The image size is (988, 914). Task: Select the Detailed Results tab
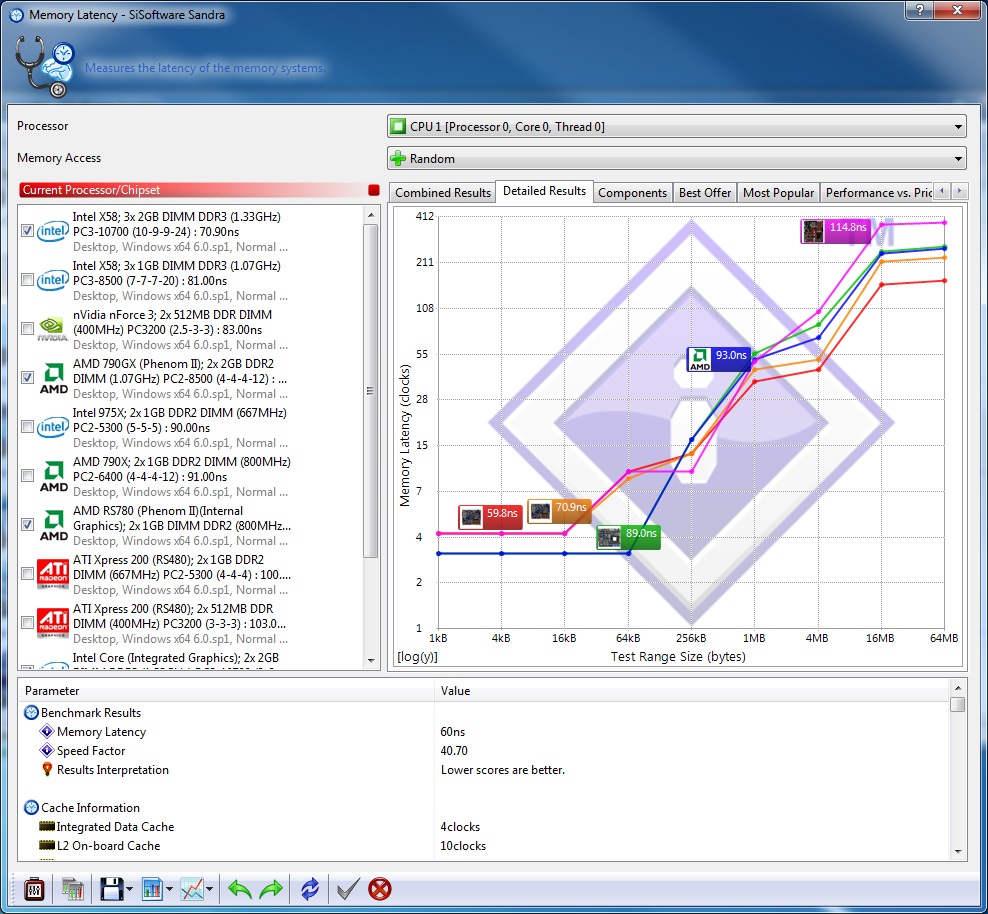[x=544, y=191]
